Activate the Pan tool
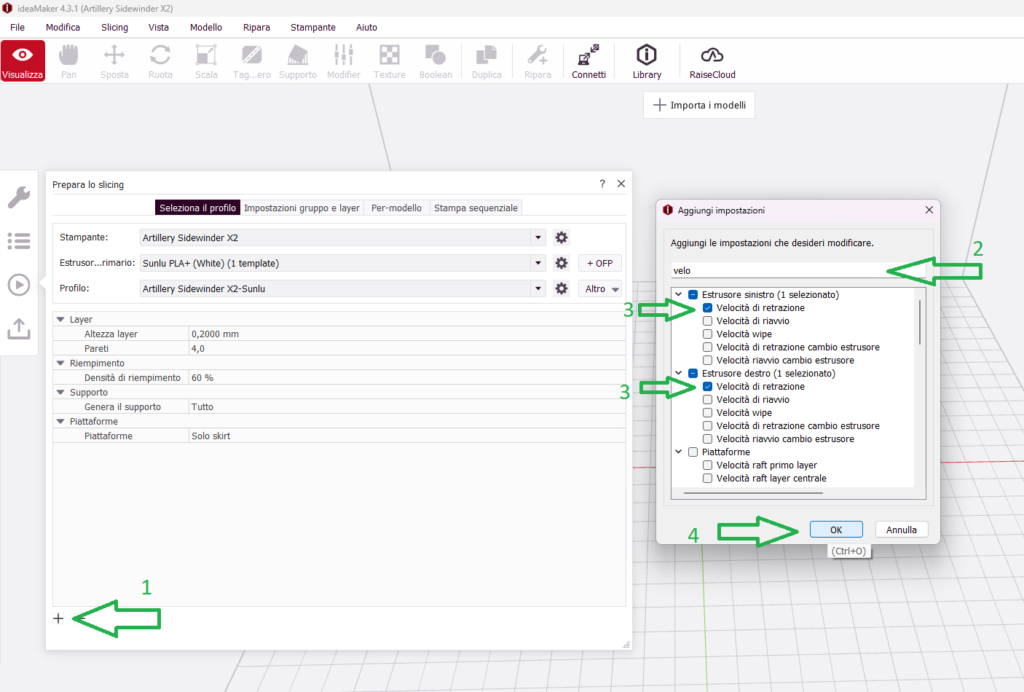 (x=69, y=61)
